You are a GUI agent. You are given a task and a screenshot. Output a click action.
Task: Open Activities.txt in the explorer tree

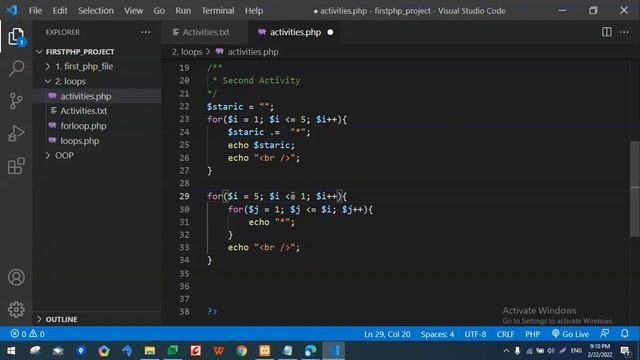pyautogui.click(x=84, y=111)
